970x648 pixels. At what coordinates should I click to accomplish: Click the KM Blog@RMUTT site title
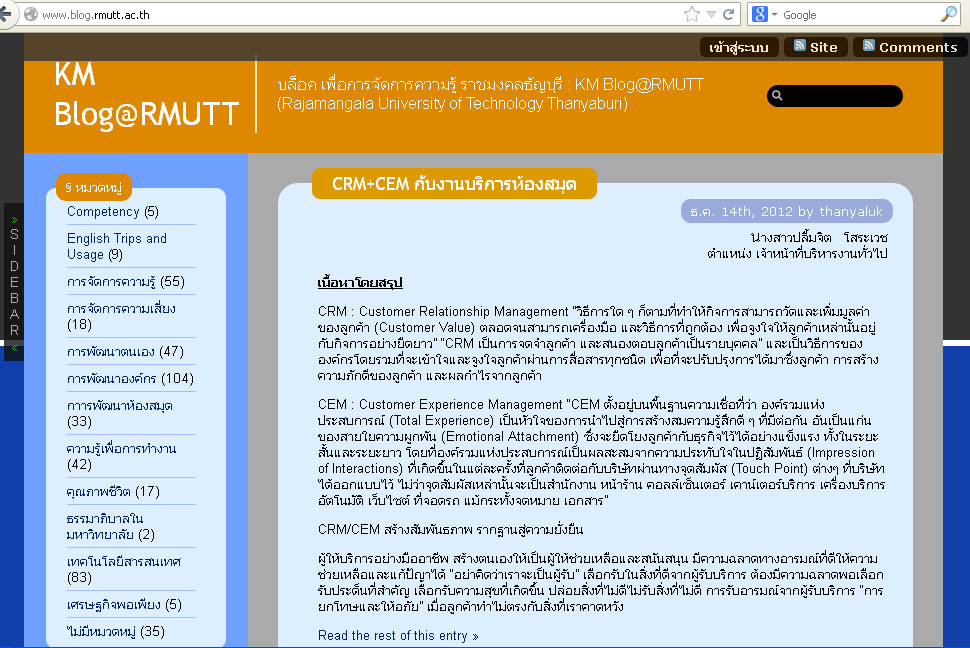[x=146, y=95]
